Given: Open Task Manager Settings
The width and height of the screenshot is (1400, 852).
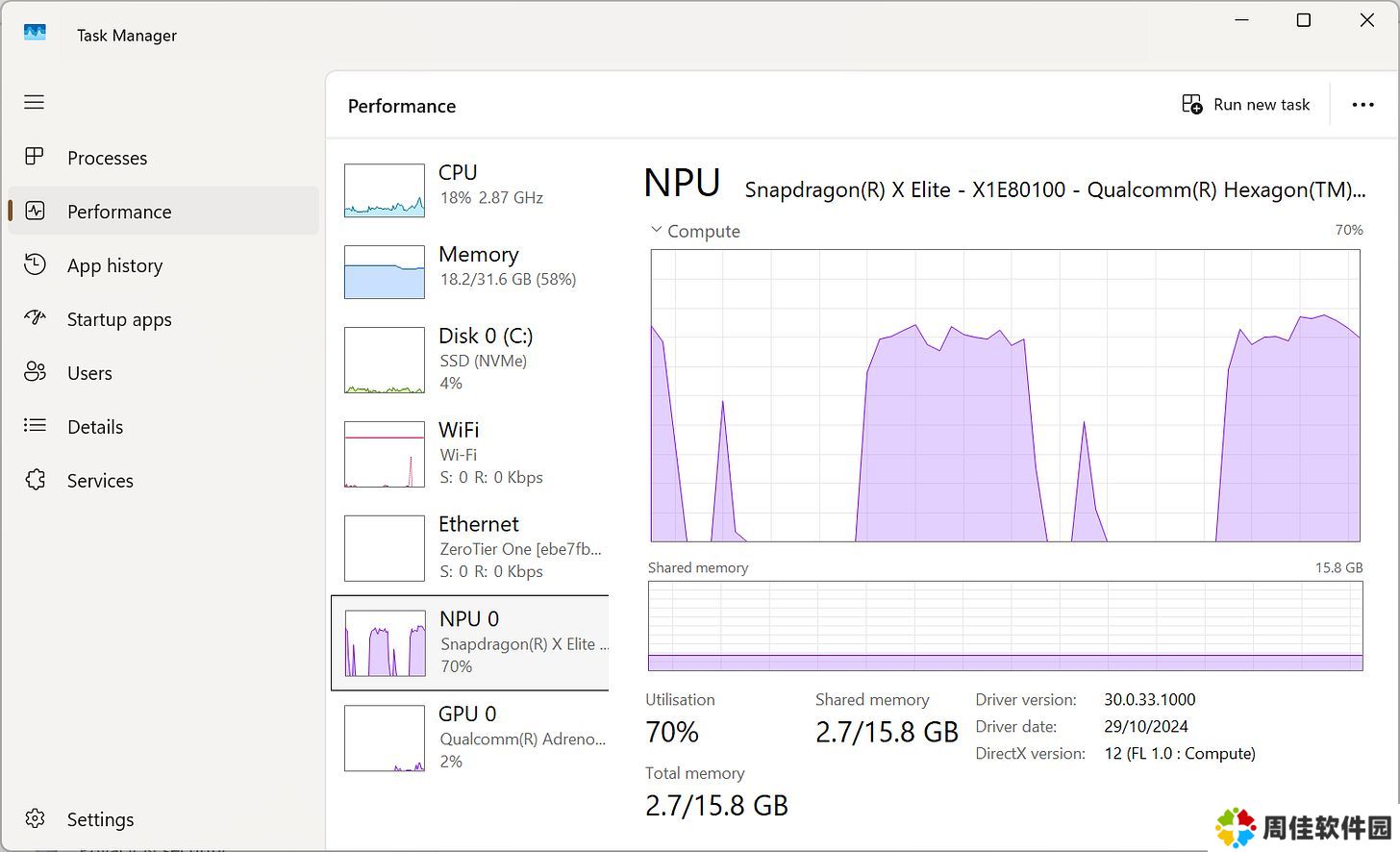Looking at the screenshot, I should coord(163,819).
